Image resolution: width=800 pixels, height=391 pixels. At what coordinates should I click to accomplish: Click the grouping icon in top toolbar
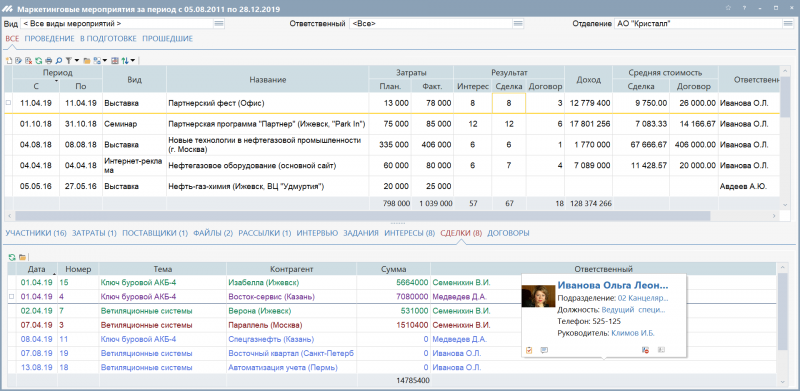click(x=97, y=60)
